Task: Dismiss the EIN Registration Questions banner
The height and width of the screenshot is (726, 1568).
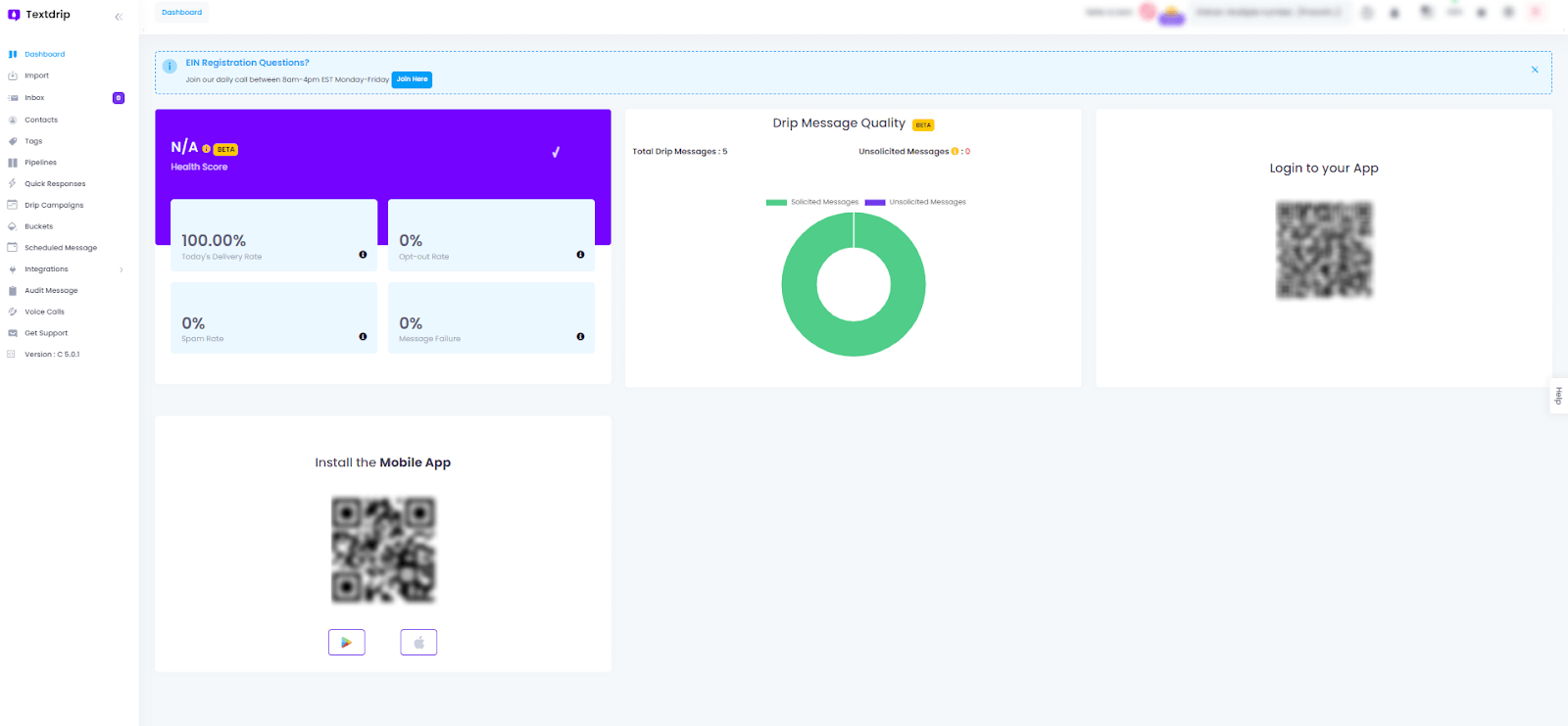Action: [1535, 70]
